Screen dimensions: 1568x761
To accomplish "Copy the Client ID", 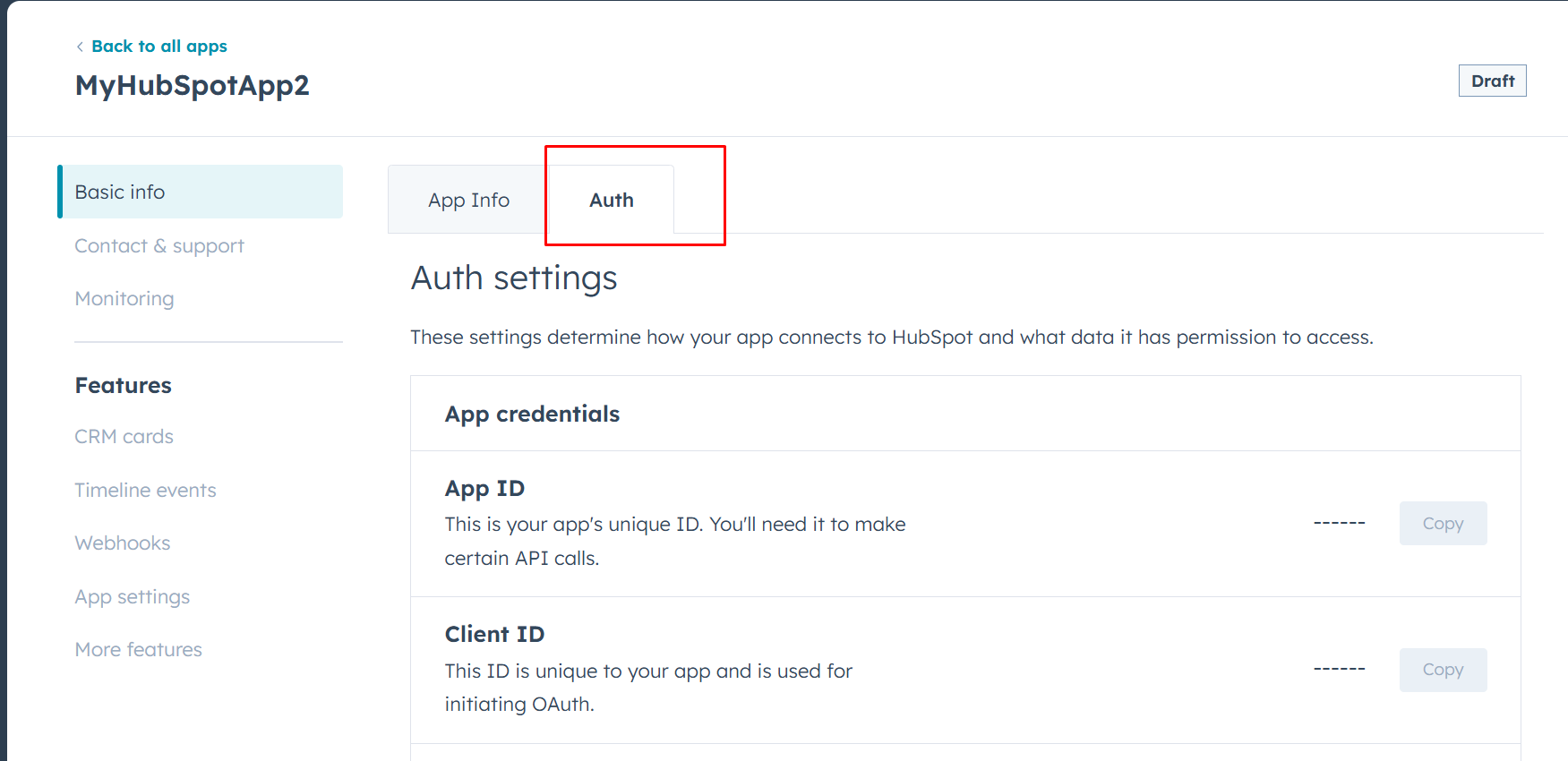I will pyautogui.click(x=1443, y=670).
